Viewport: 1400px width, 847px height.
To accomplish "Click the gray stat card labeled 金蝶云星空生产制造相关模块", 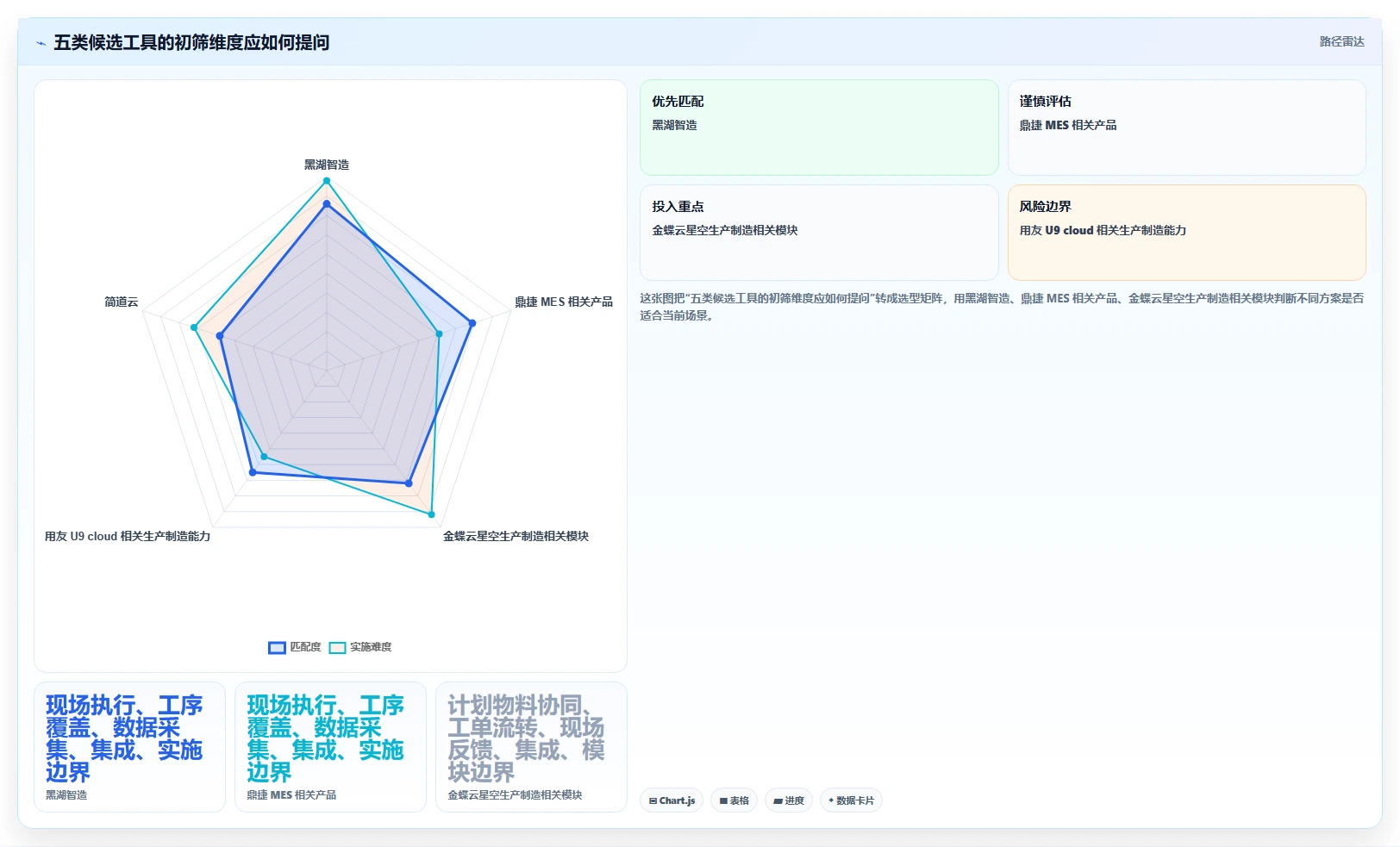I will [x=531, y=747].
